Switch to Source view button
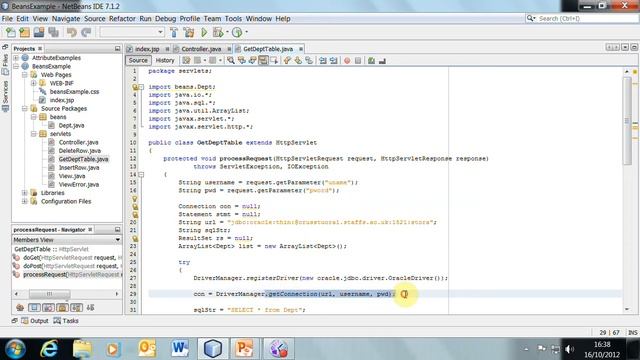Screen dimensions: 640x360 [138, 60]
